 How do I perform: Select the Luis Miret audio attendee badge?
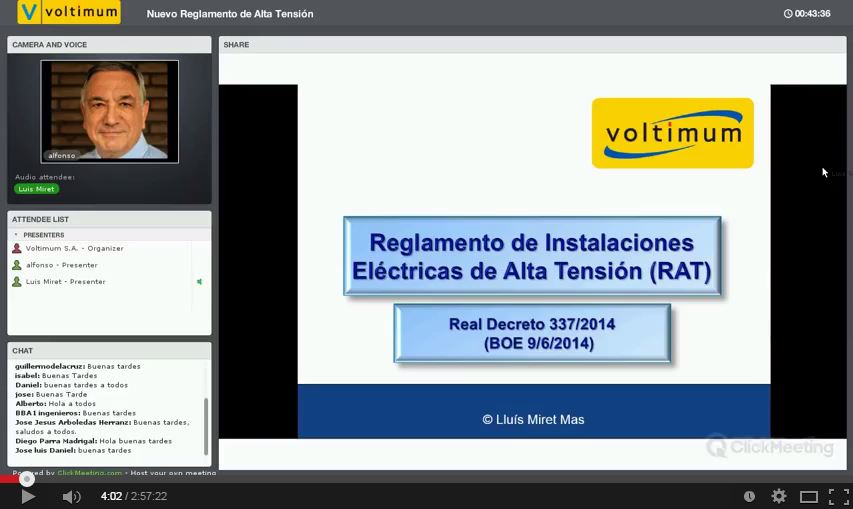[36, 189]
